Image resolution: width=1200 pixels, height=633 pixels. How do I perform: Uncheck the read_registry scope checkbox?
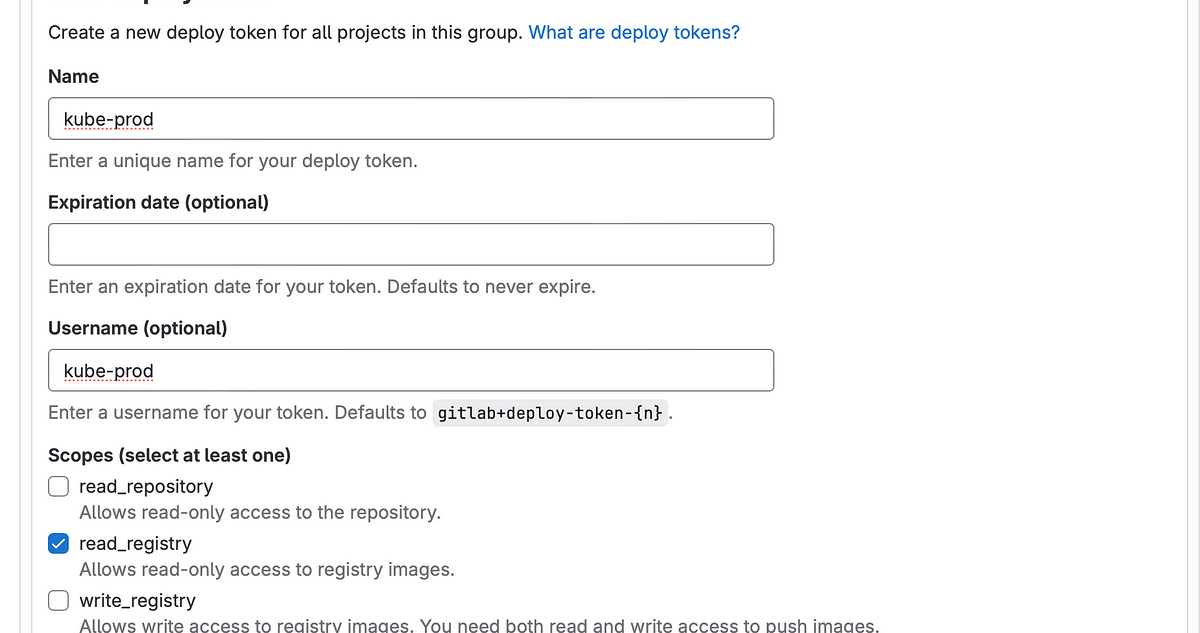[59, 543]
